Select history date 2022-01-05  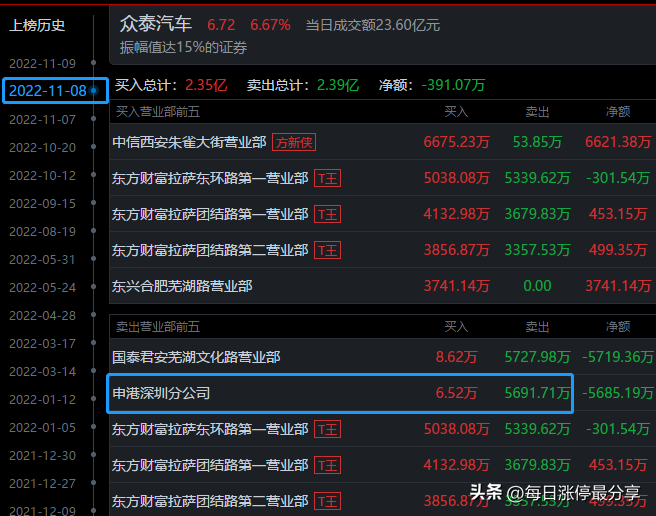(42, 428)
